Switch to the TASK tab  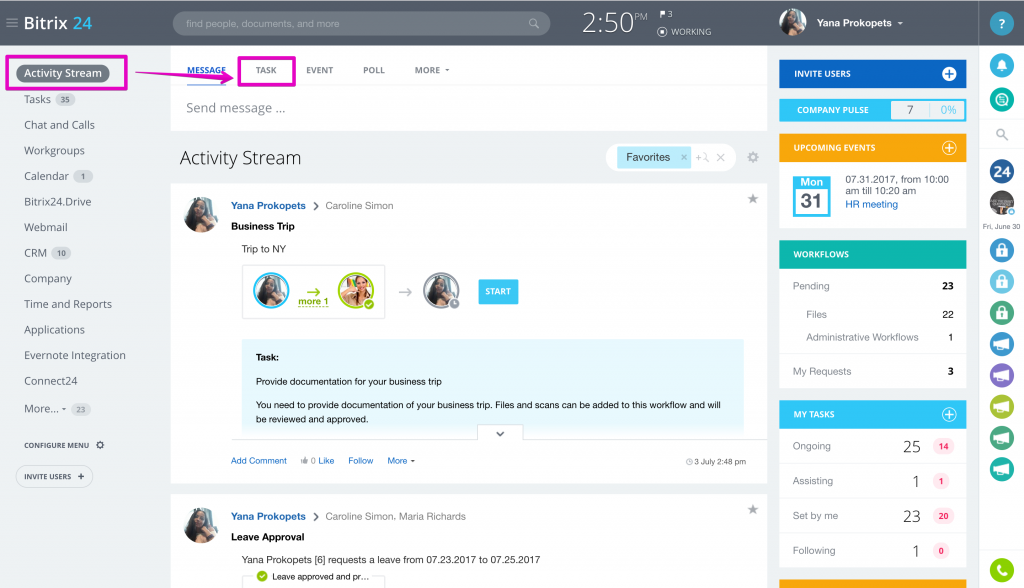[x=266, y=70]
